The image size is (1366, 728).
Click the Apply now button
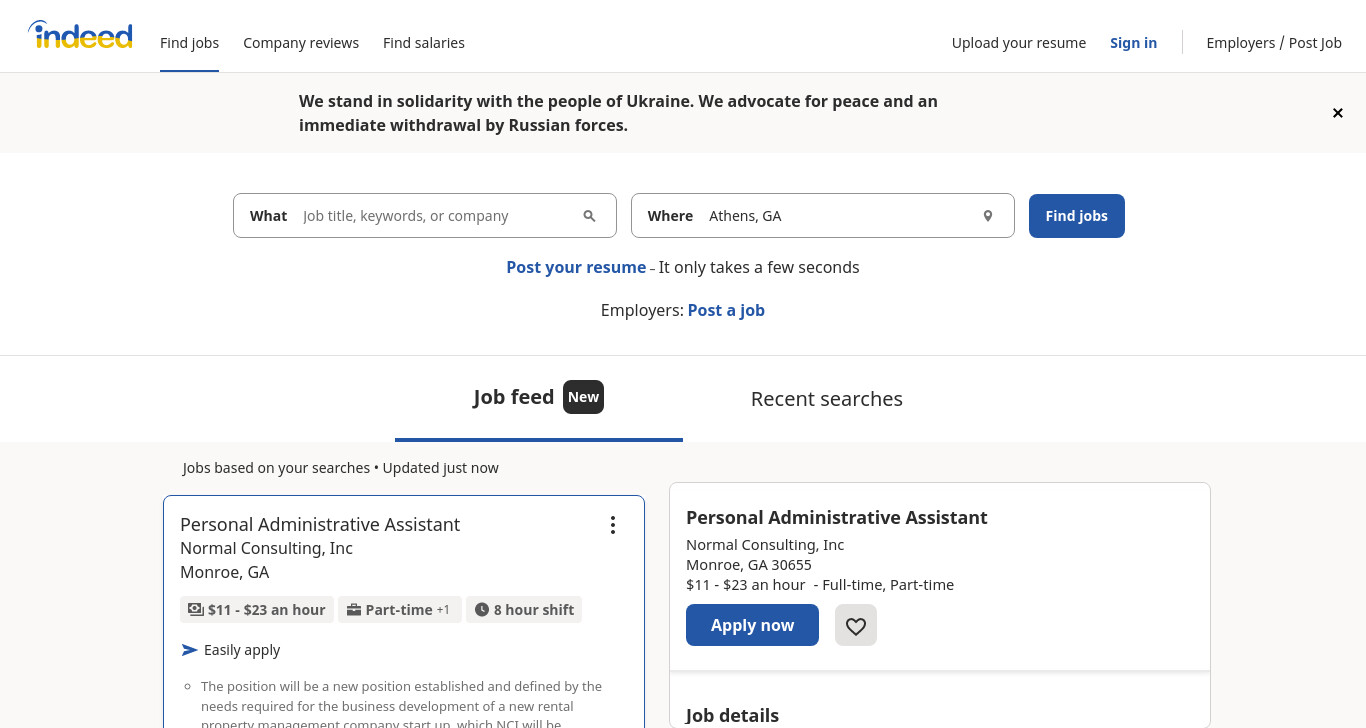coord(752,625)
